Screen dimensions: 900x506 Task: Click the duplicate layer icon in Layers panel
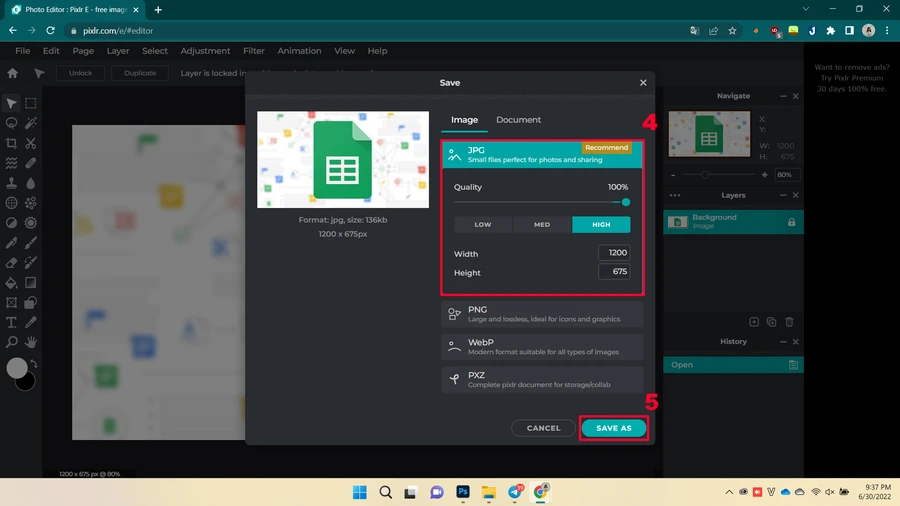tap(771, 322)
